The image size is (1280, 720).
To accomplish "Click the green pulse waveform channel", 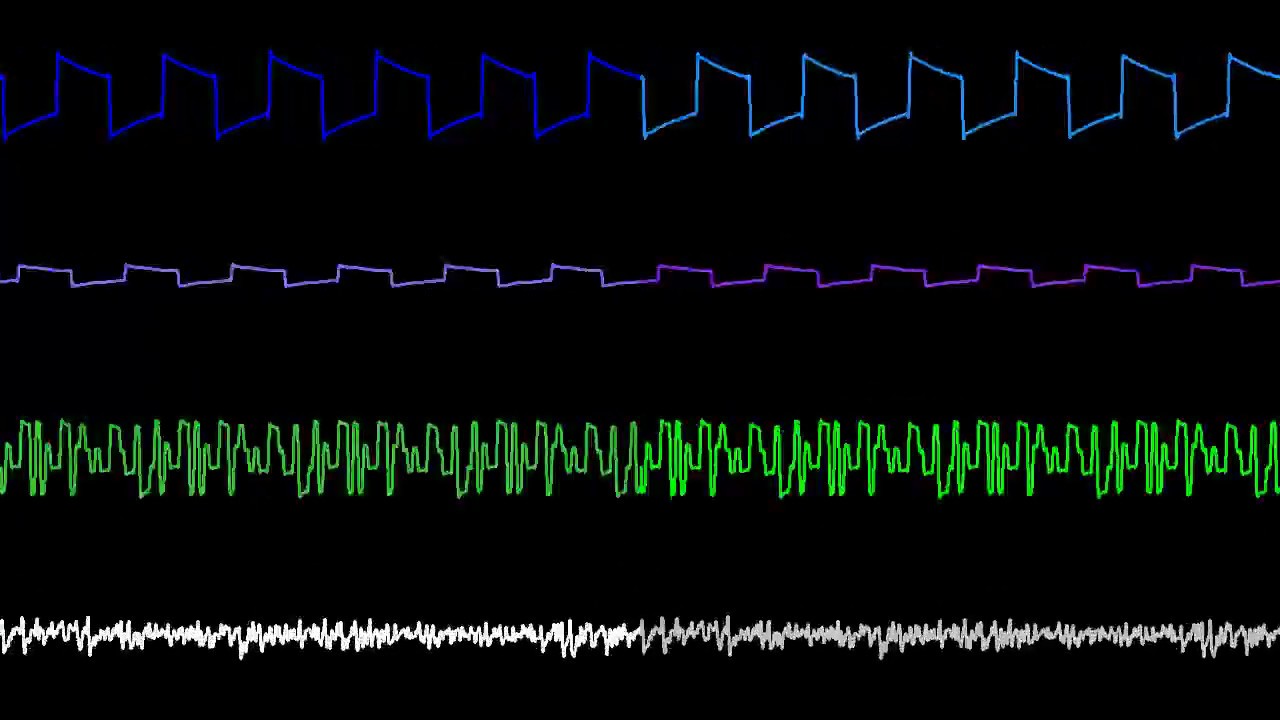I will pyautogui.click(x=640, y=459).
